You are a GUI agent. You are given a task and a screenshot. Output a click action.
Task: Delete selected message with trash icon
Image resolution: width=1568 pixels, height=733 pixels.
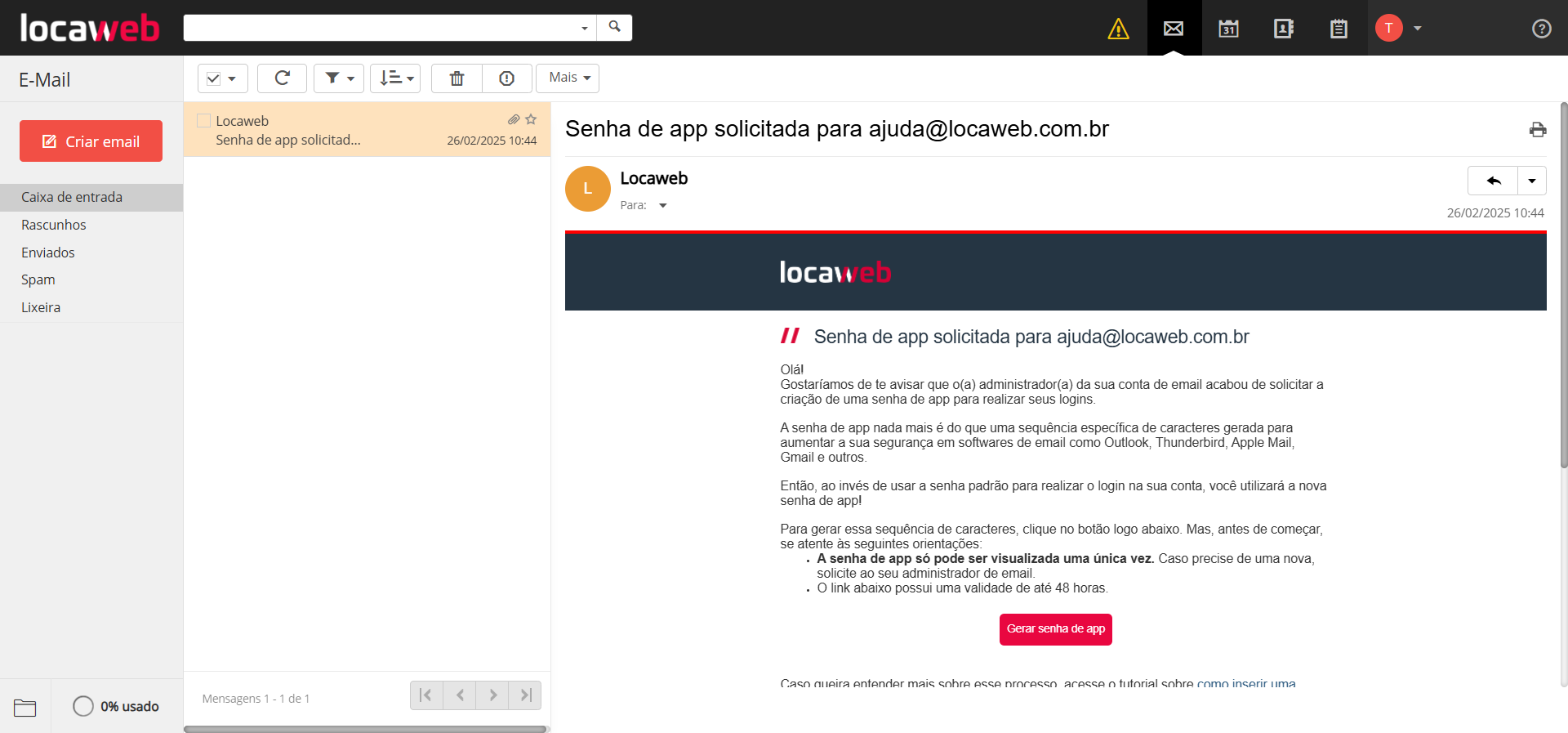point(457,78)
